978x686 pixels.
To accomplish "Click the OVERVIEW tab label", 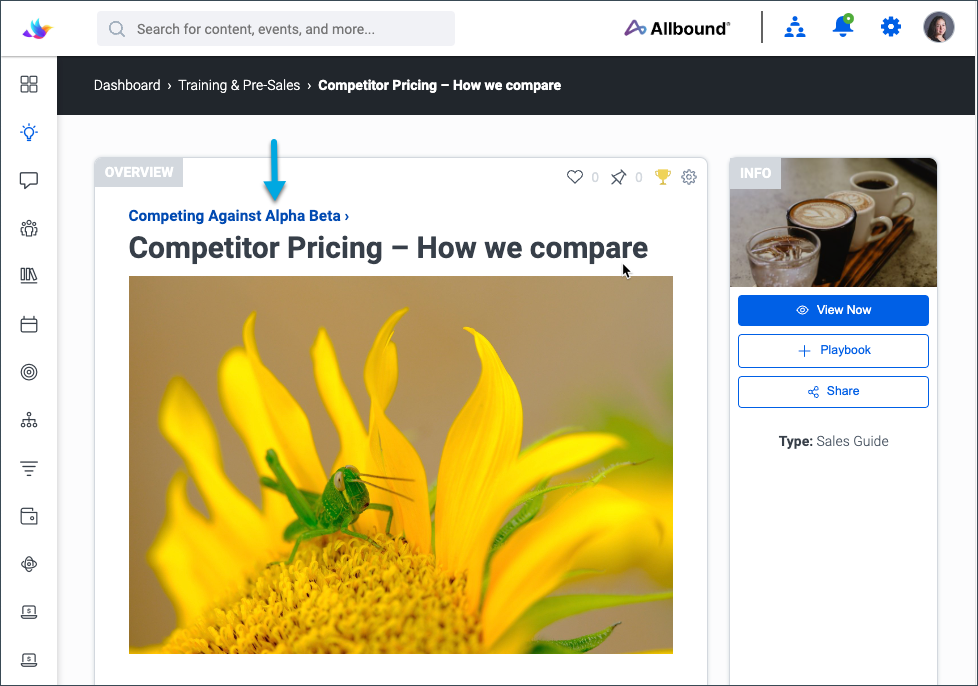I will pyautogui.click(x=138, y=172).
